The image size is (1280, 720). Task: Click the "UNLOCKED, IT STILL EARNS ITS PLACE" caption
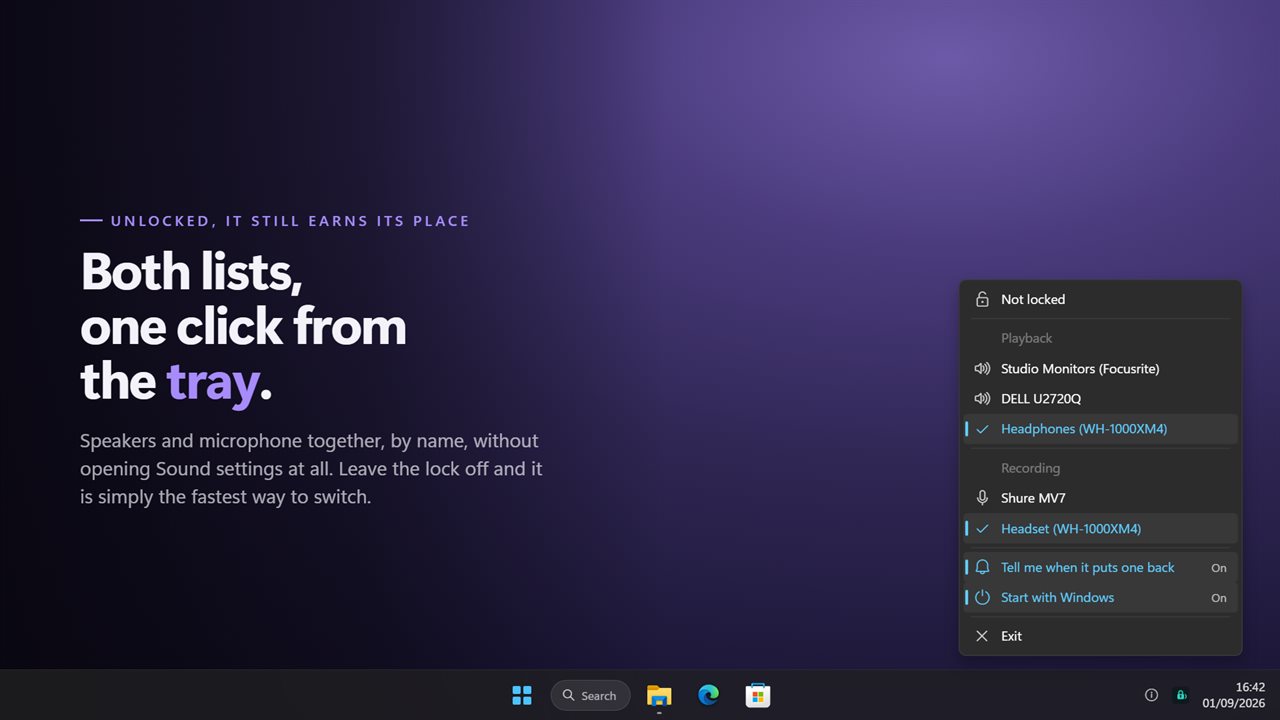tap(290, 221)
